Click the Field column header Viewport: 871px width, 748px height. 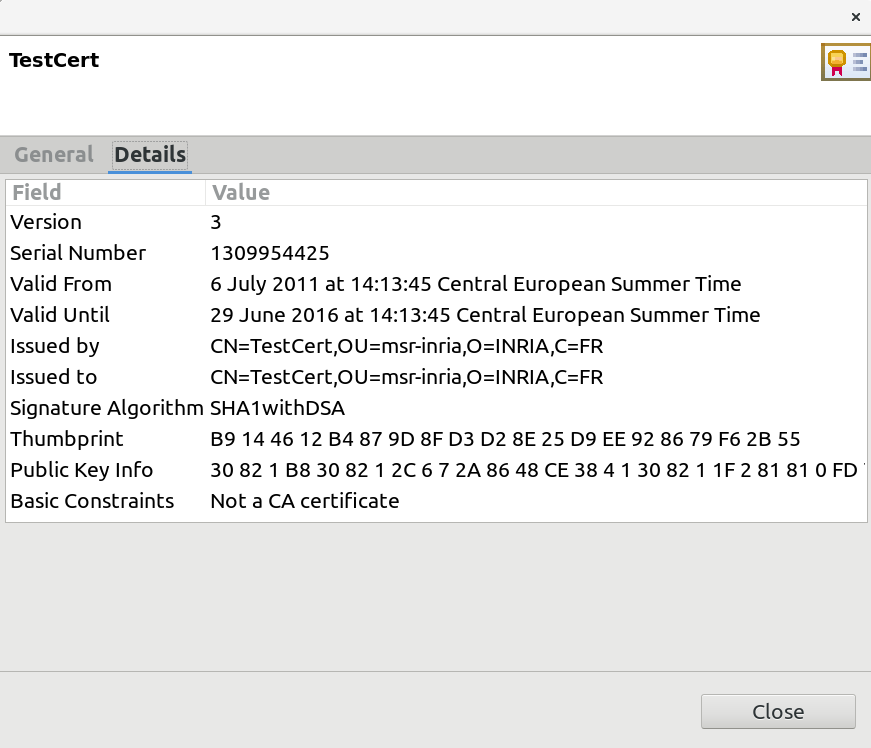click(35, 192)
